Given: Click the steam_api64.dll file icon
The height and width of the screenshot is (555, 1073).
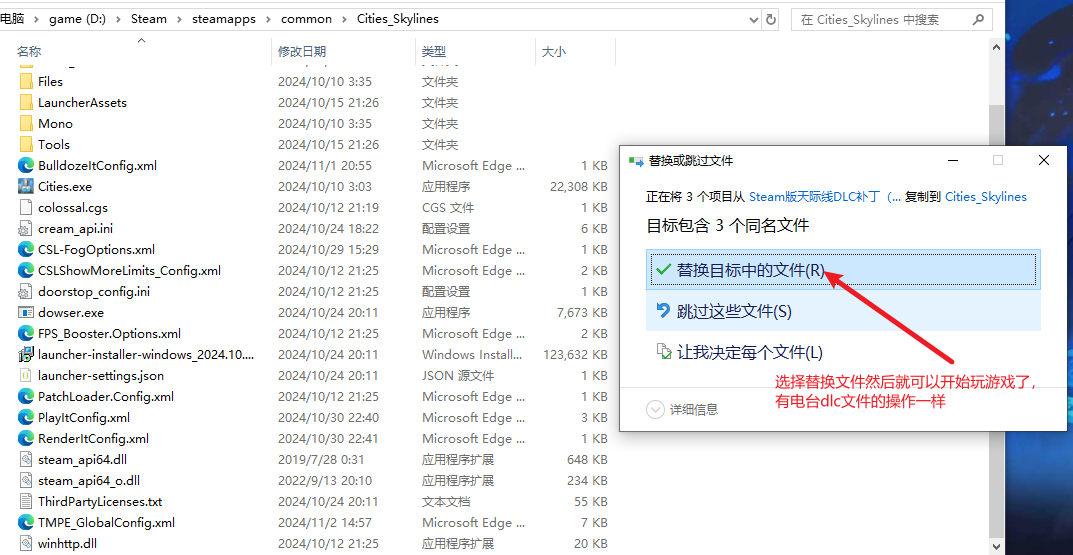Looking at the screenshot, I should 26,460.
